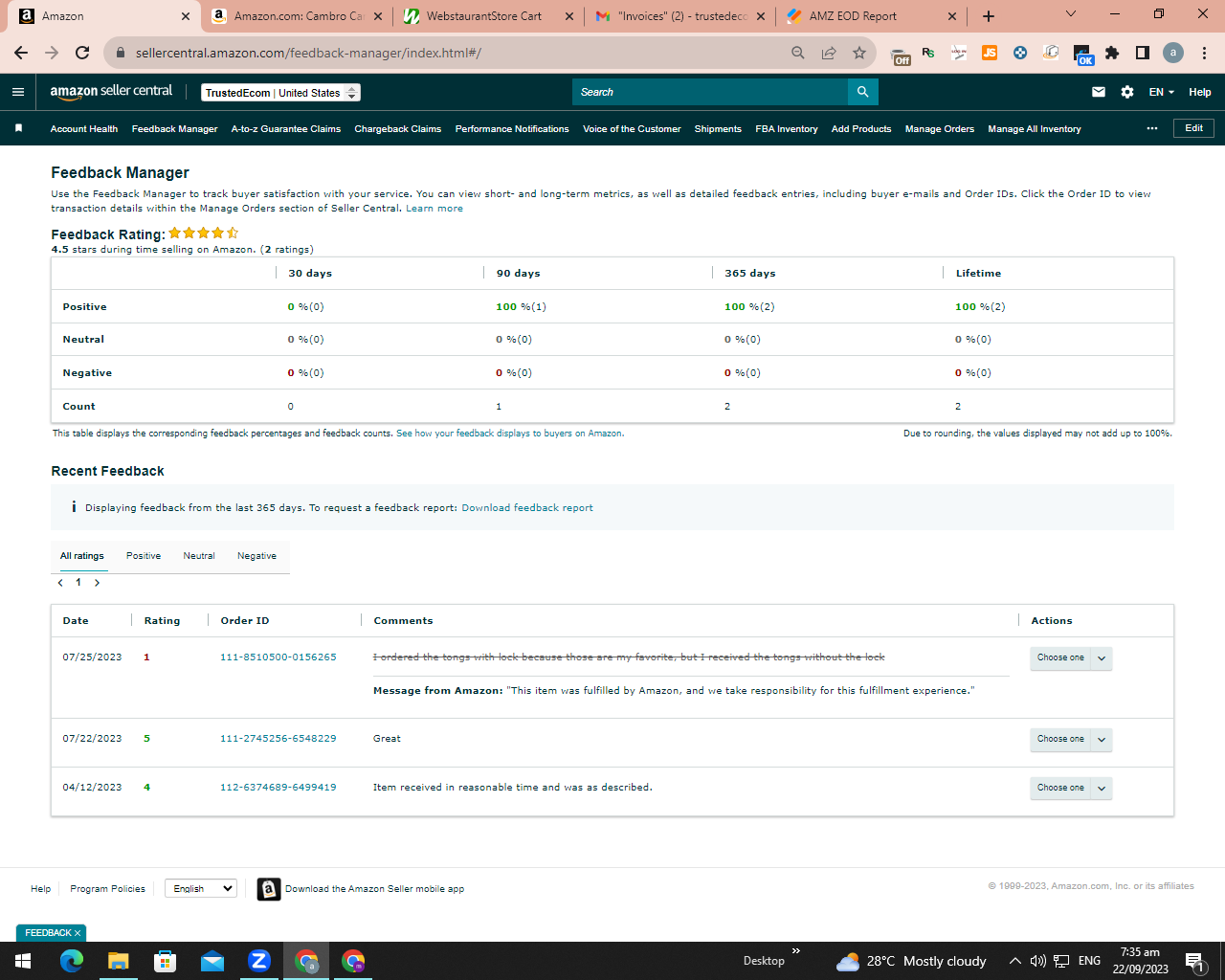Click Help in the top header
The image size is (1225, 980).
point(1200,92)
